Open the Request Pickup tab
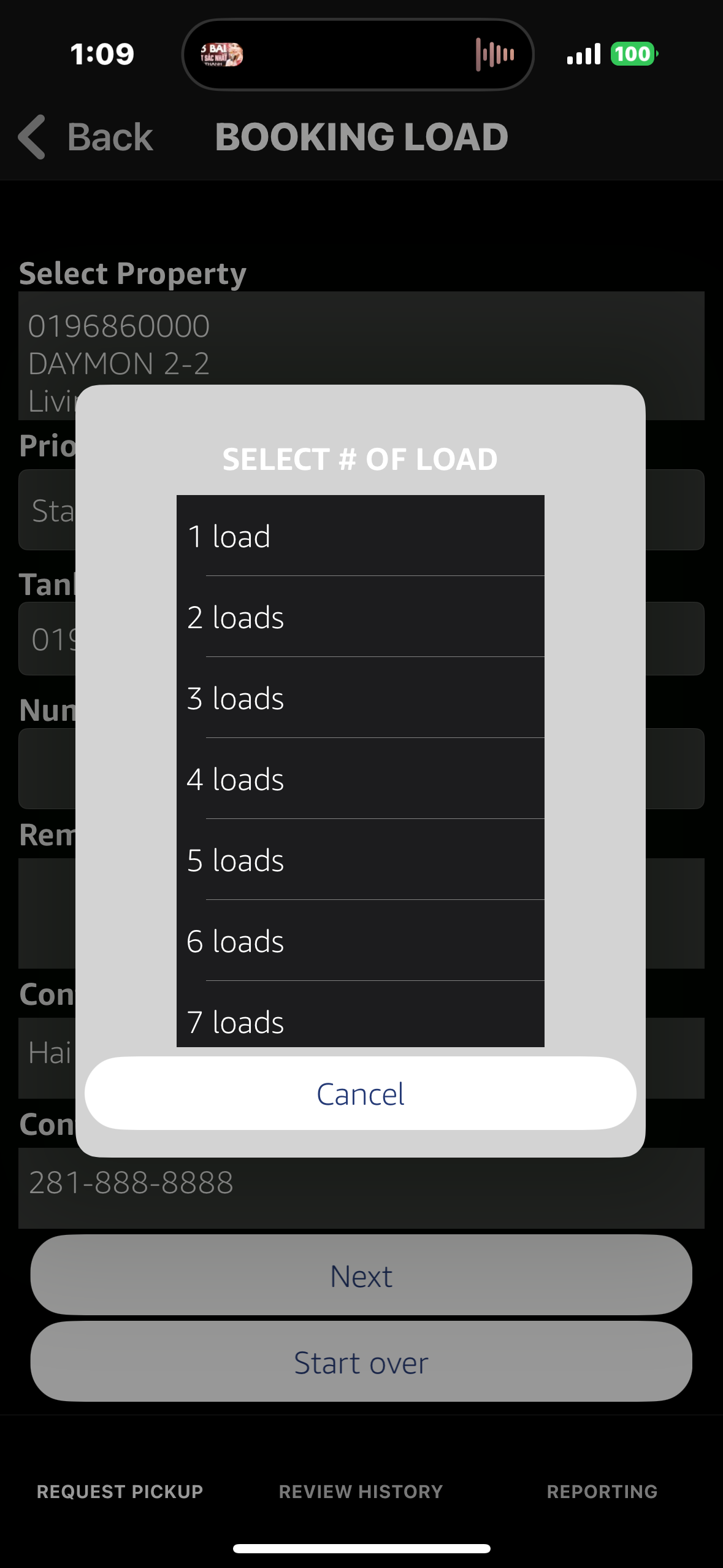This screenshot has height=1568, width=723. (120, 1491)
